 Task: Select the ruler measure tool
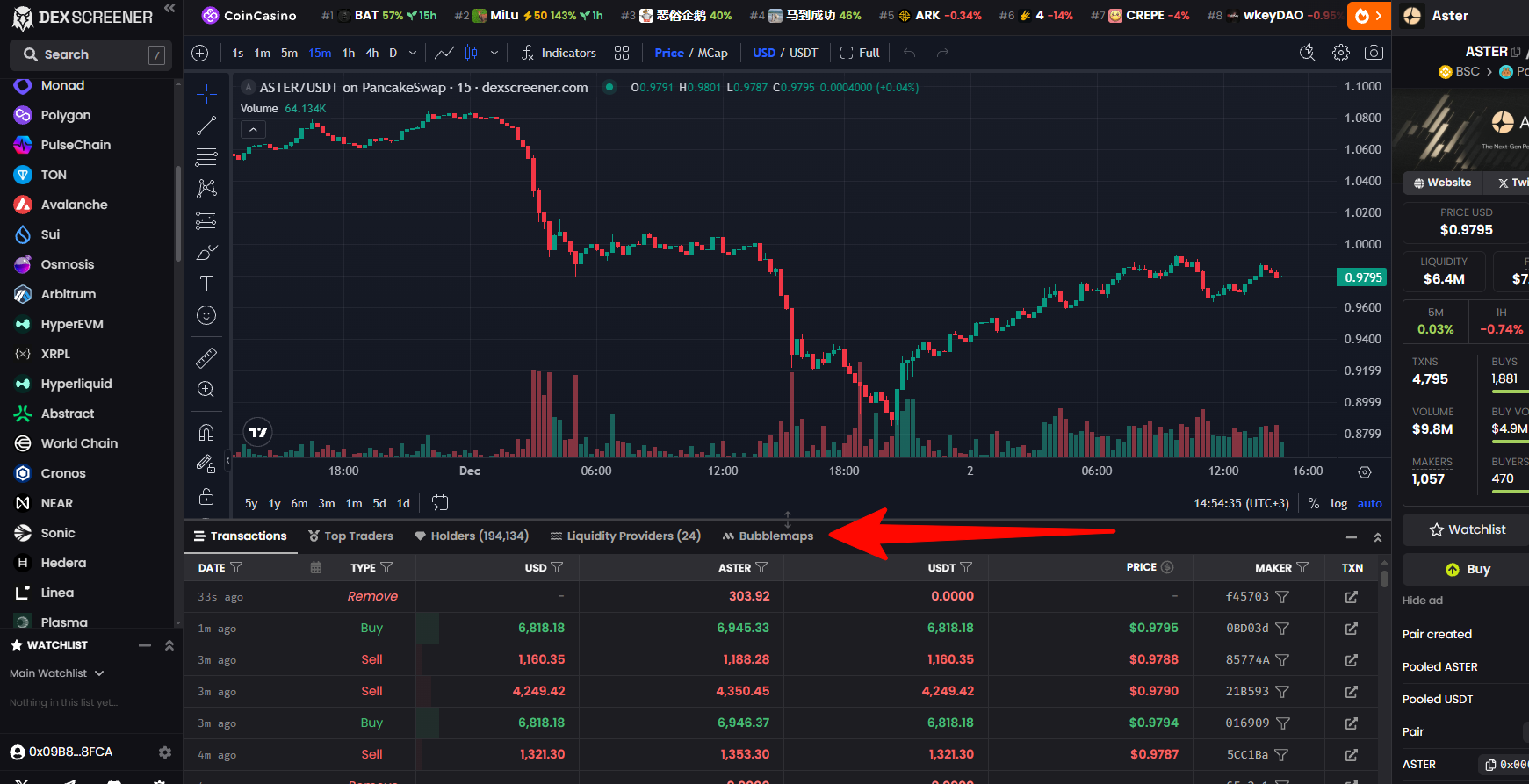206,357
